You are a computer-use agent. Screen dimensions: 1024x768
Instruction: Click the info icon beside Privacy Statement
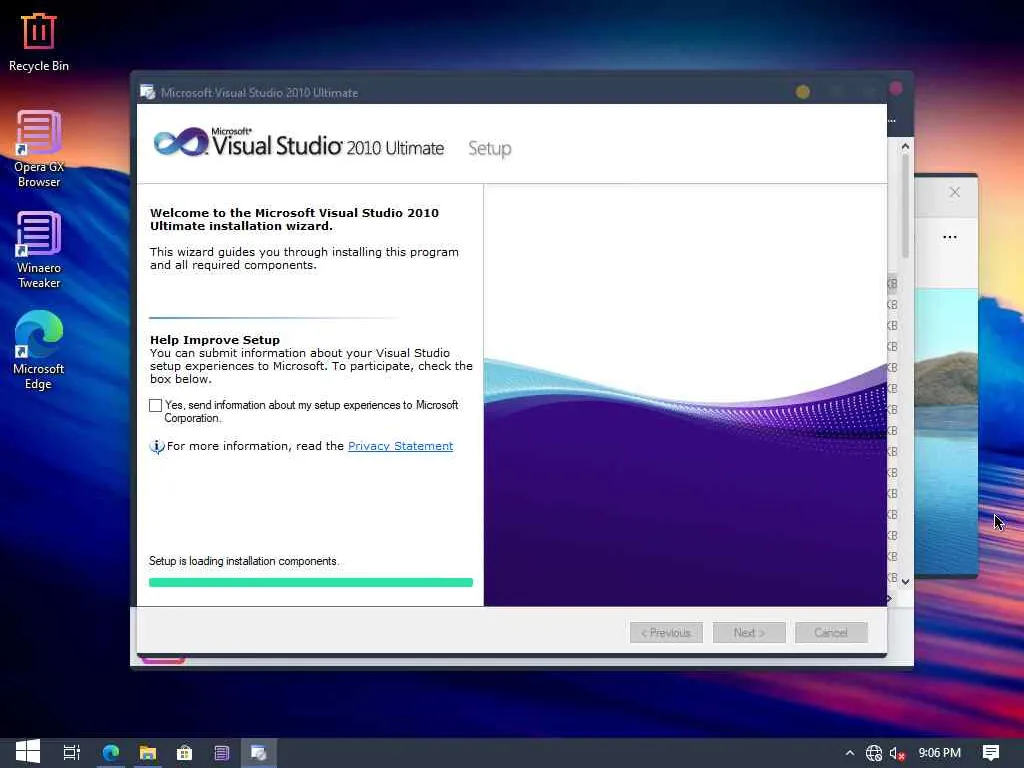157,447
